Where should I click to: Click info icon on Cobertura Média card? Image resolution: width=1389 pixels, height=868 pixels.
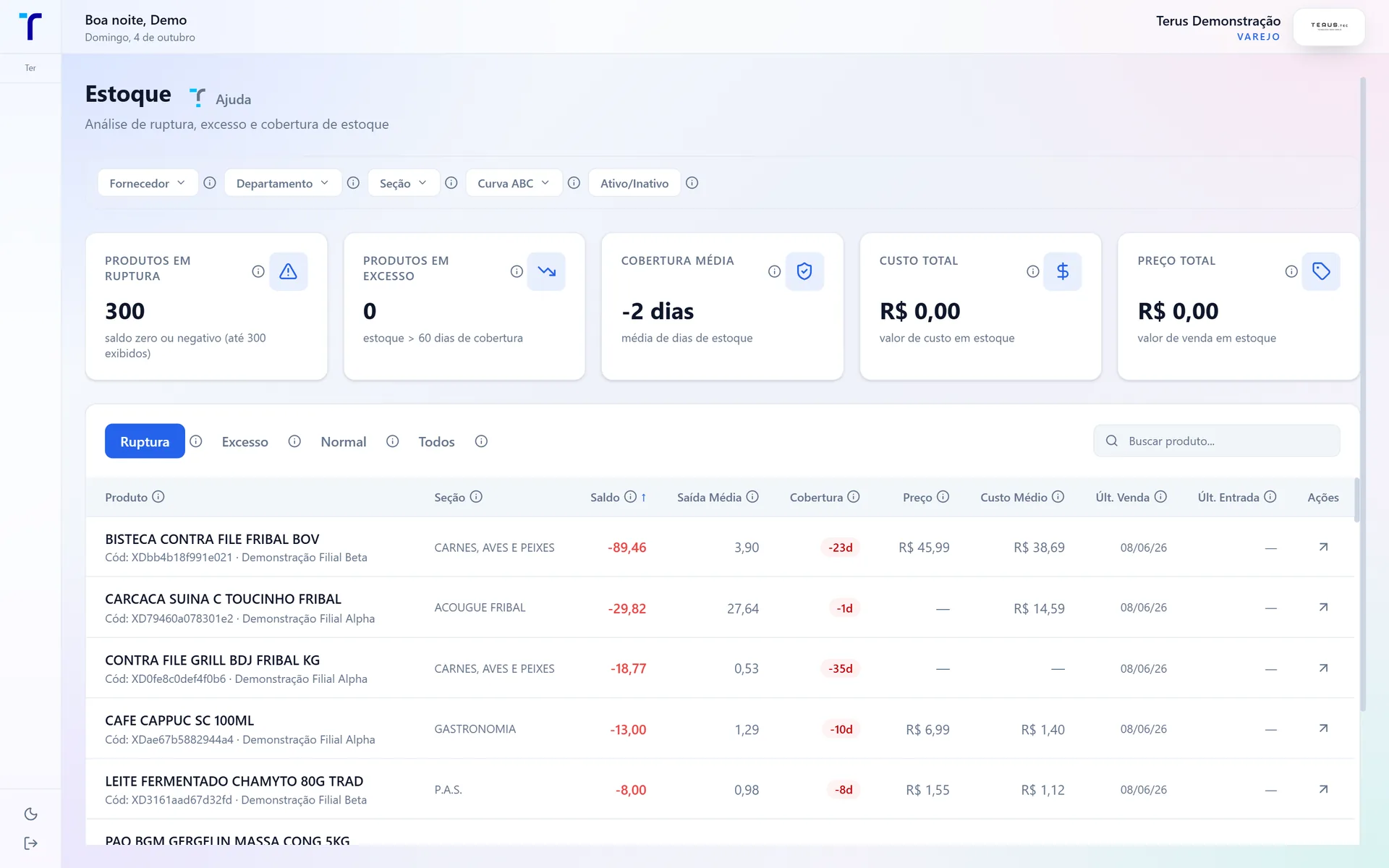775,271
